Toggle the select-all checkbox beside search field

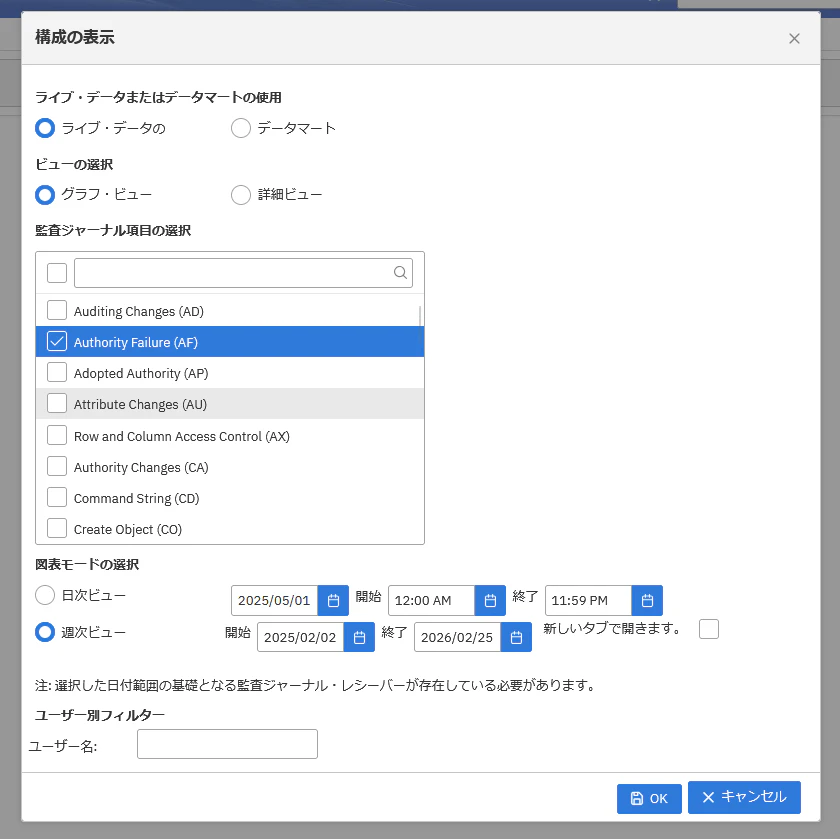click(x=57, y=273)
